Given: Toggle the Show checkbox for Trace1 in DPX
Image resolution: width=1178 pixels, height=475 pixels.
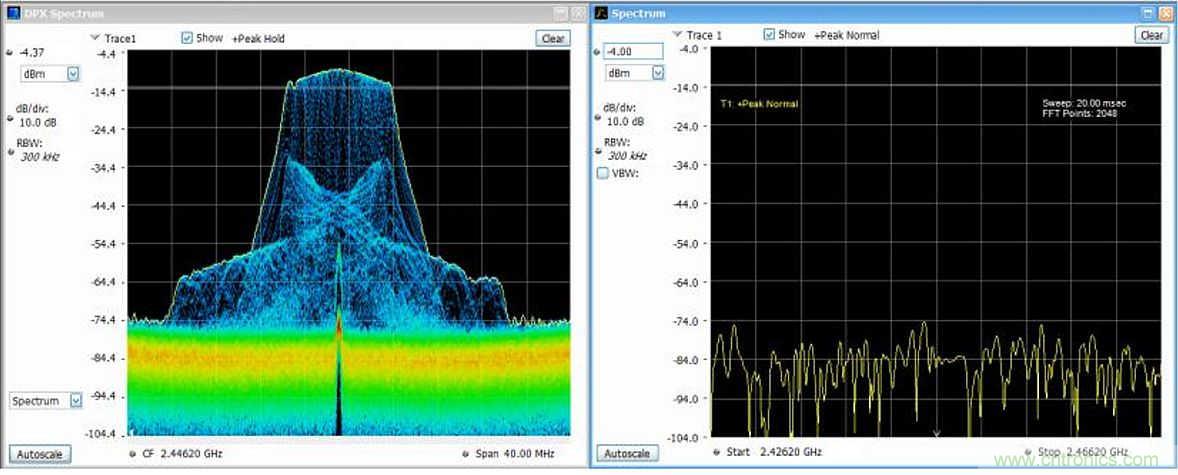Looking at the screenshot, I should pyautogui.click(x=187, y=38).
